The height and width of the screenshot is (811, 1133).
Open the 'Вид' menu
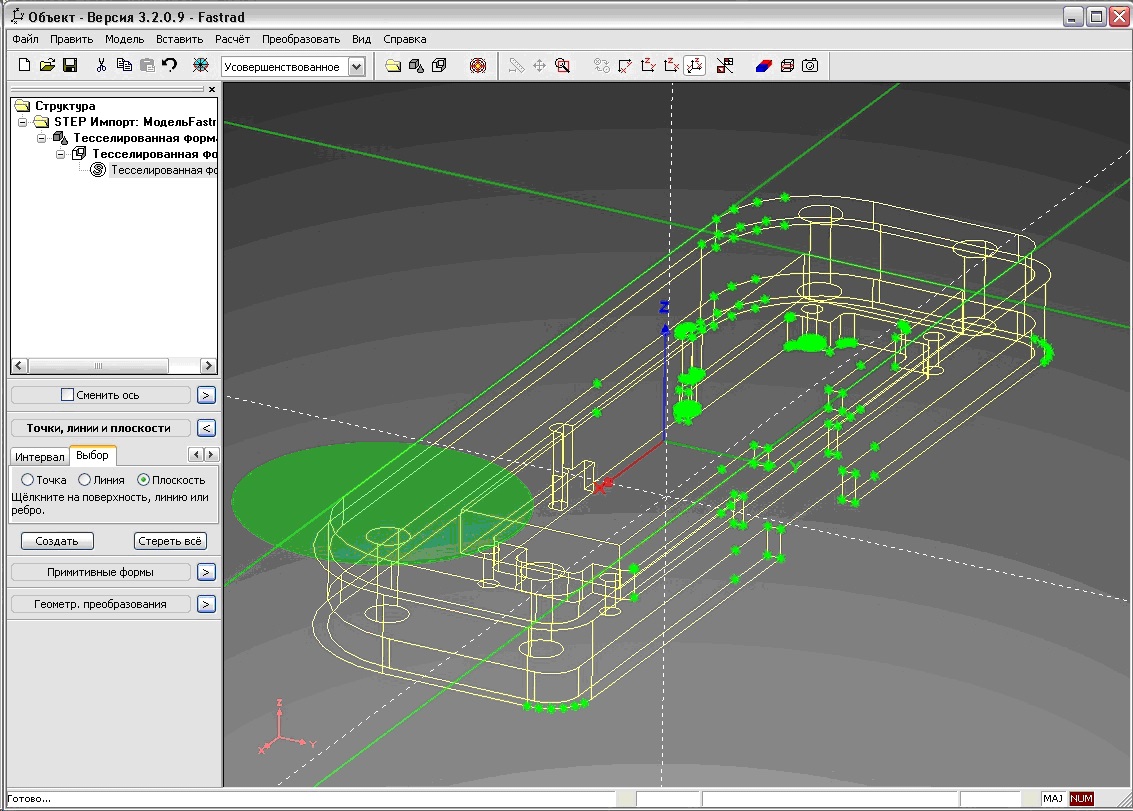pos(361,39)
